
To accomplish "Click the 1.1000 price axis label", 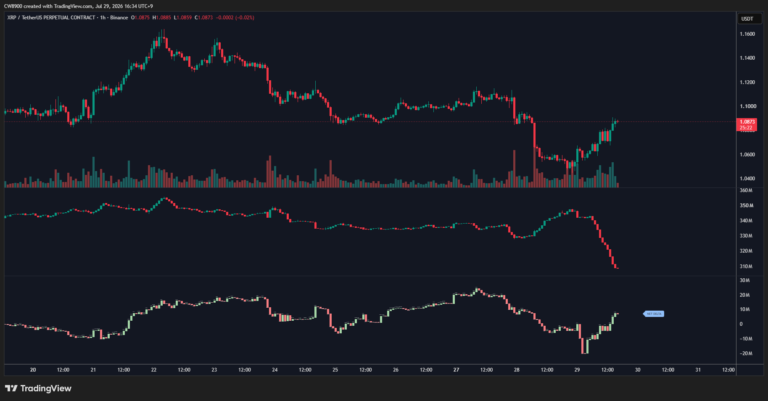I will point(747,106).
